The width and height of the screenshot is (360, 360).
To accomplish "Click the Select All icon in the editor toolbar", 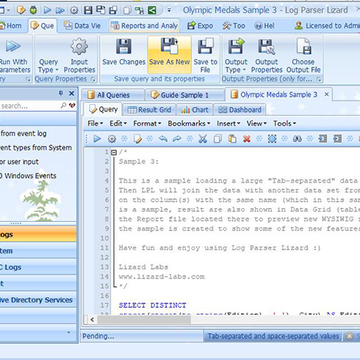I will coord(272,139).
